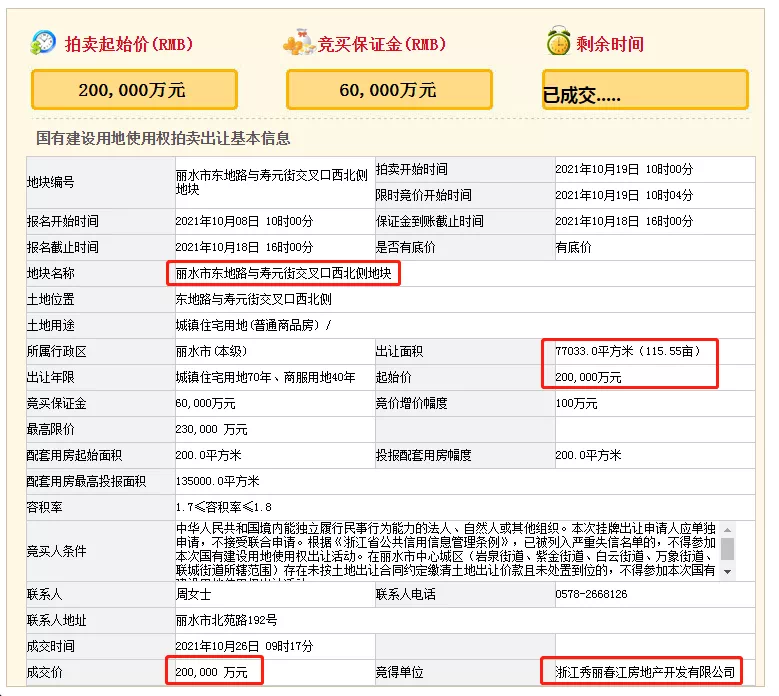Click the 国有建设用地使用权拍卖出让基本信息 section title

tap(163, 138)
